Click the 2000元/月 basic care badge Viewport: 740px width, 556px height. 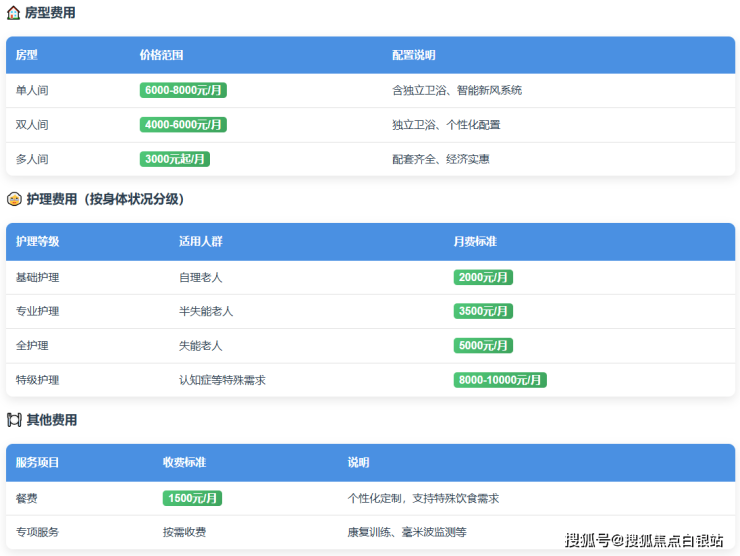[483, 277]
